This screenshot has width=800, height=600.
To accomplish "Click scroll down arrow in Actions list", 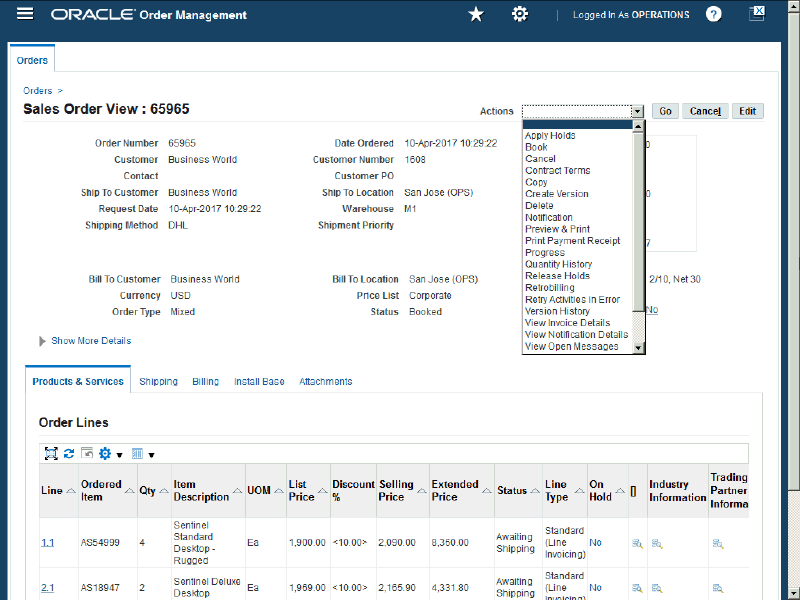I will (638, 348).
